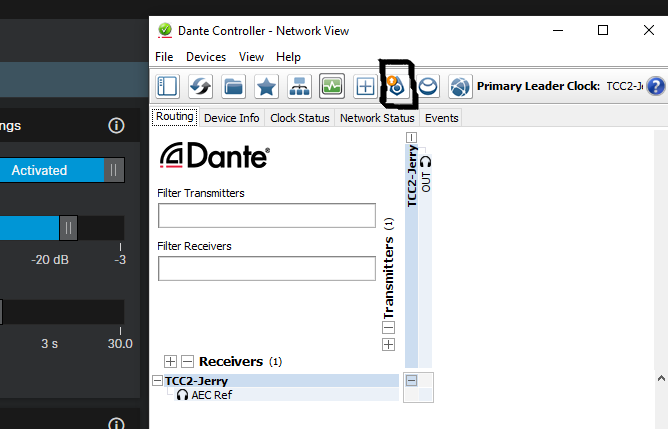Collapse all Transmitters with the minus box
Viewport: 668px width, 429px height.
(388, 328)
